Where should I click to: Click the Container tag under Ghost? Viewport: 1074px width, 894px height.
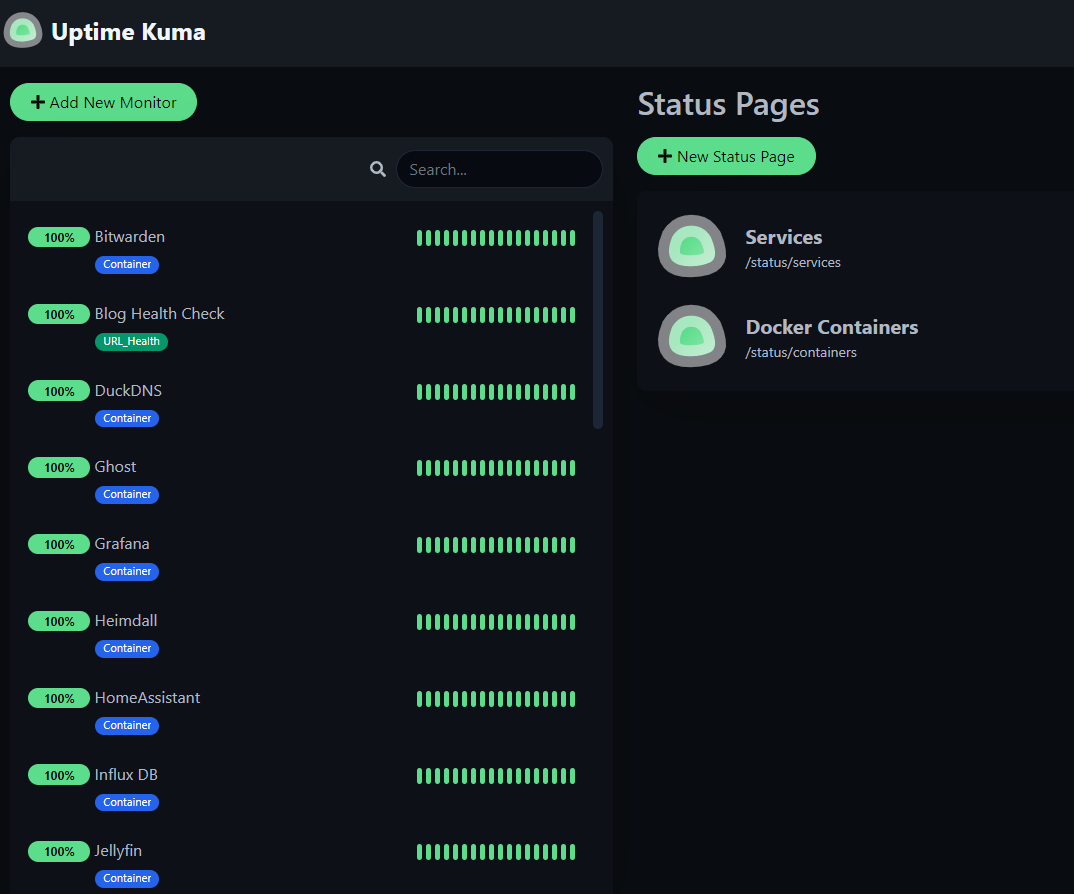[x=127, y=495]
